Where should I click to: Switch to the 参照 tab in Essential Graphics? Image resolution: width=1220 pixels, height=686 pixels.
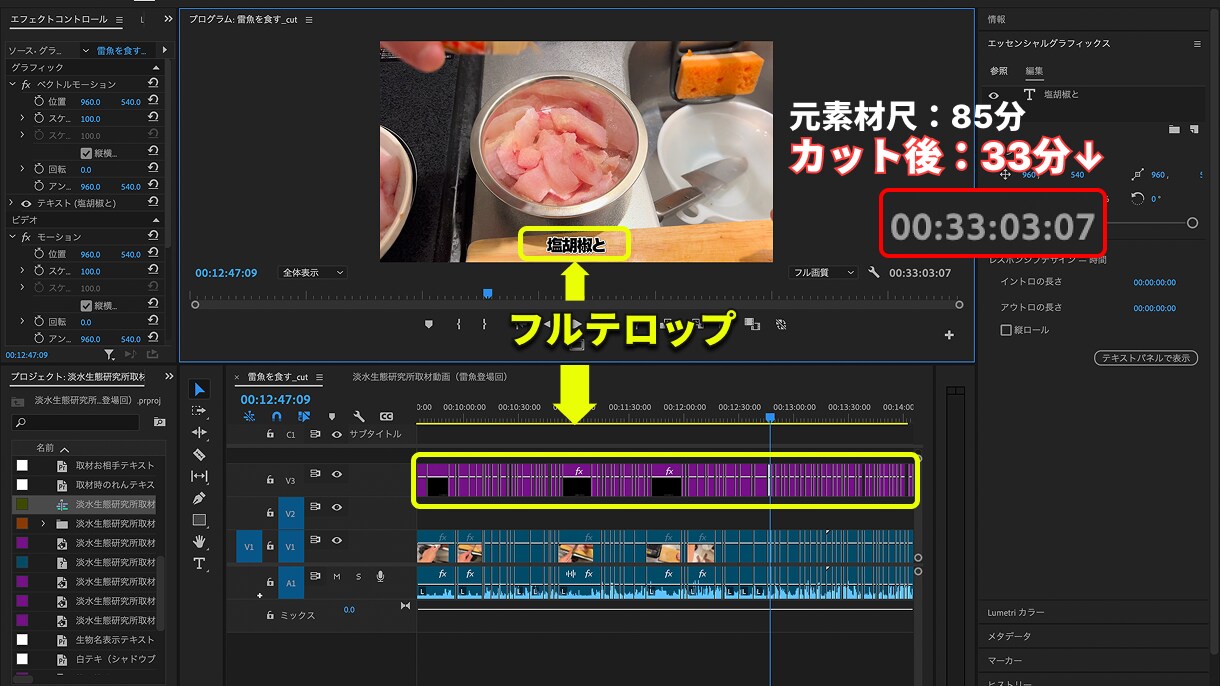[999, 71]
